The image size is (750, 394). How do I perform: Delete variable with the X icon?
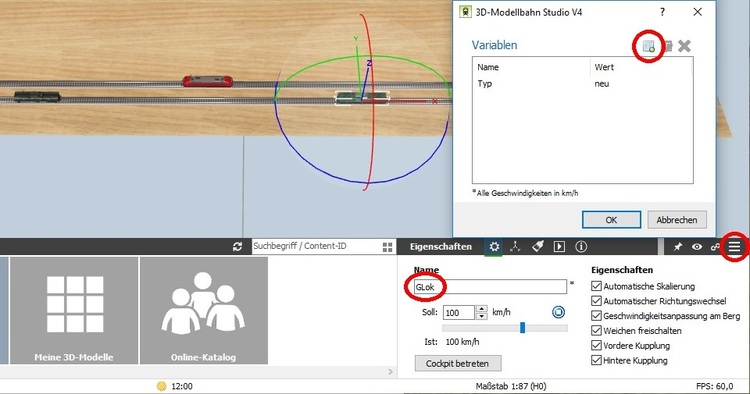pyautogui.click(x=684, y=46)
